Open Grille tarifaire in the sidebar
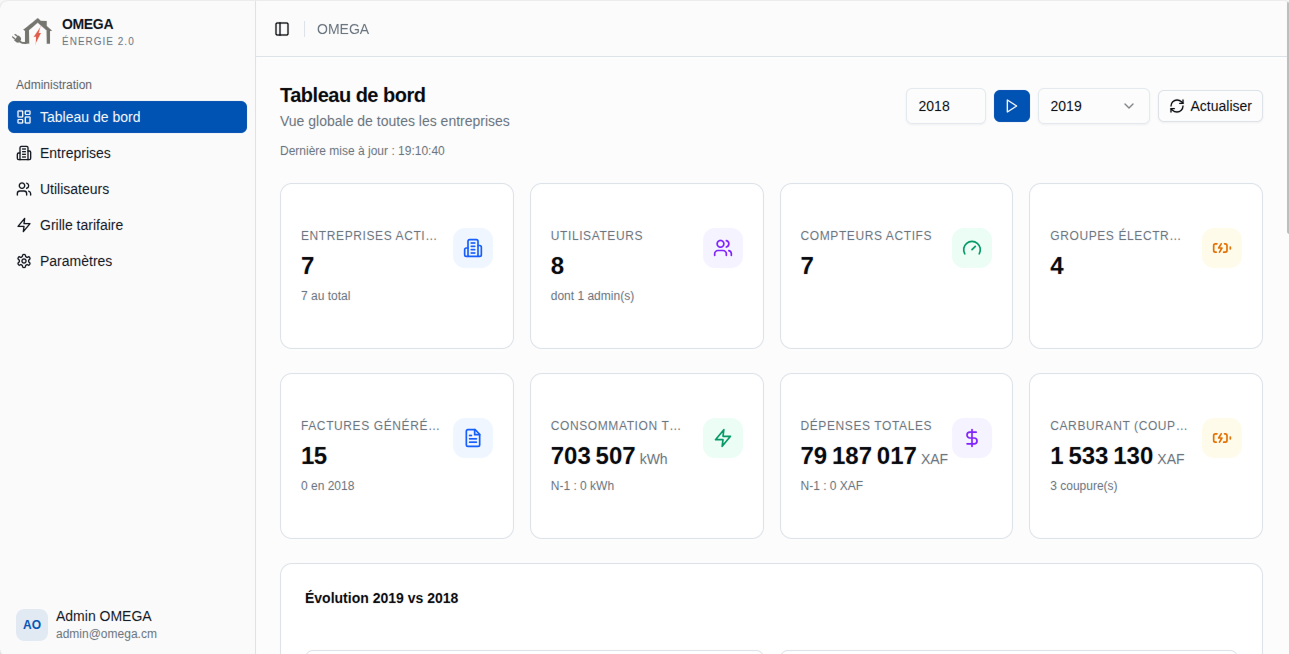 [x=127, y=225]
